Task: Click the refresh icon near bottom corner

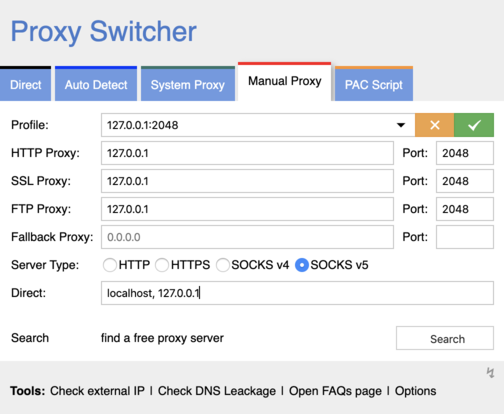Action: 490,373
